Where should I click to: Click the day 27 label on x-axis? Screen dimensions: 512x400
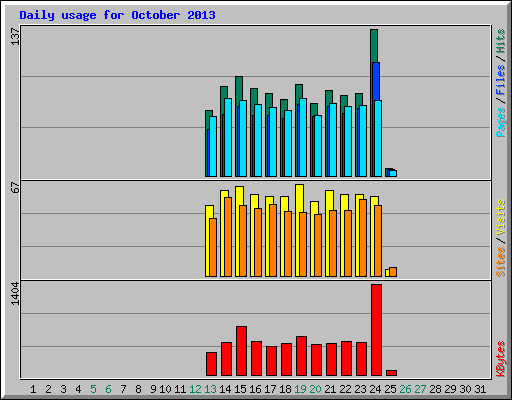[420, 389]
